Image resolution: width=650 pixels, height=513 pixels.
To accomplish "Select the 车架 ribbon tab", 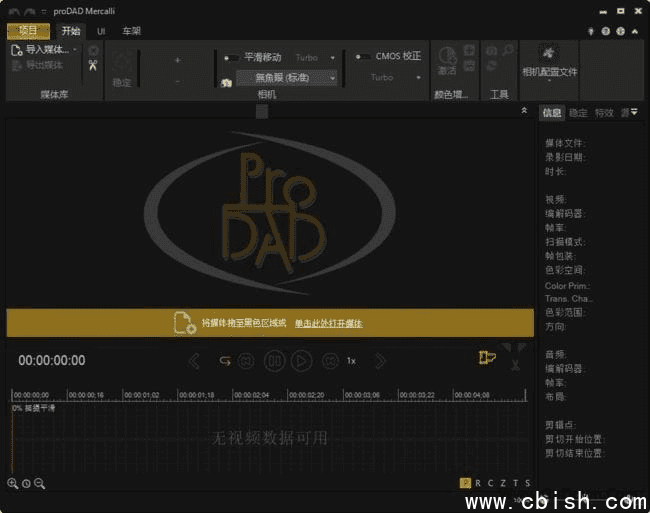I will click(131, 31).
